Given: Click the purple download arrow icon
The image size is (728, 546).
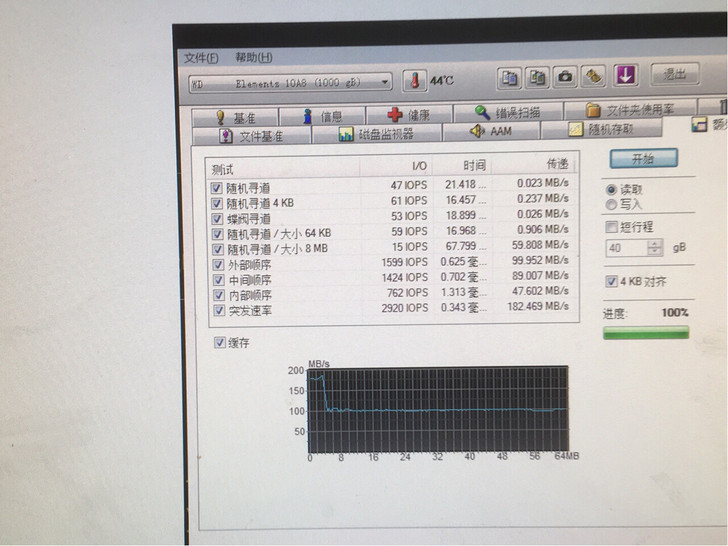Looking at the screenshot, I should pos(625,75).
